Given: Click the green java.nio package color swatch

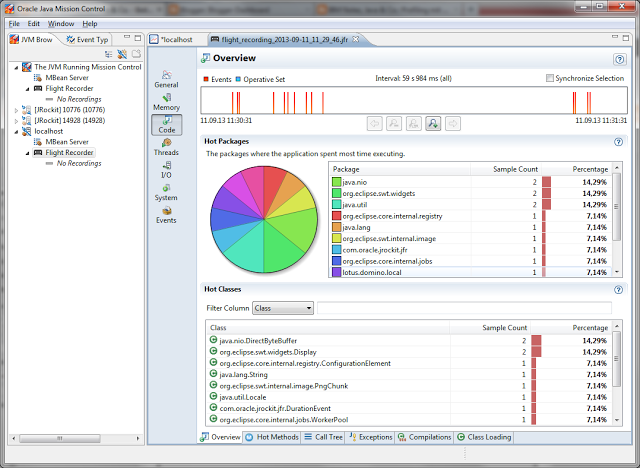Looking at the screenshot, I should point(337,183).
